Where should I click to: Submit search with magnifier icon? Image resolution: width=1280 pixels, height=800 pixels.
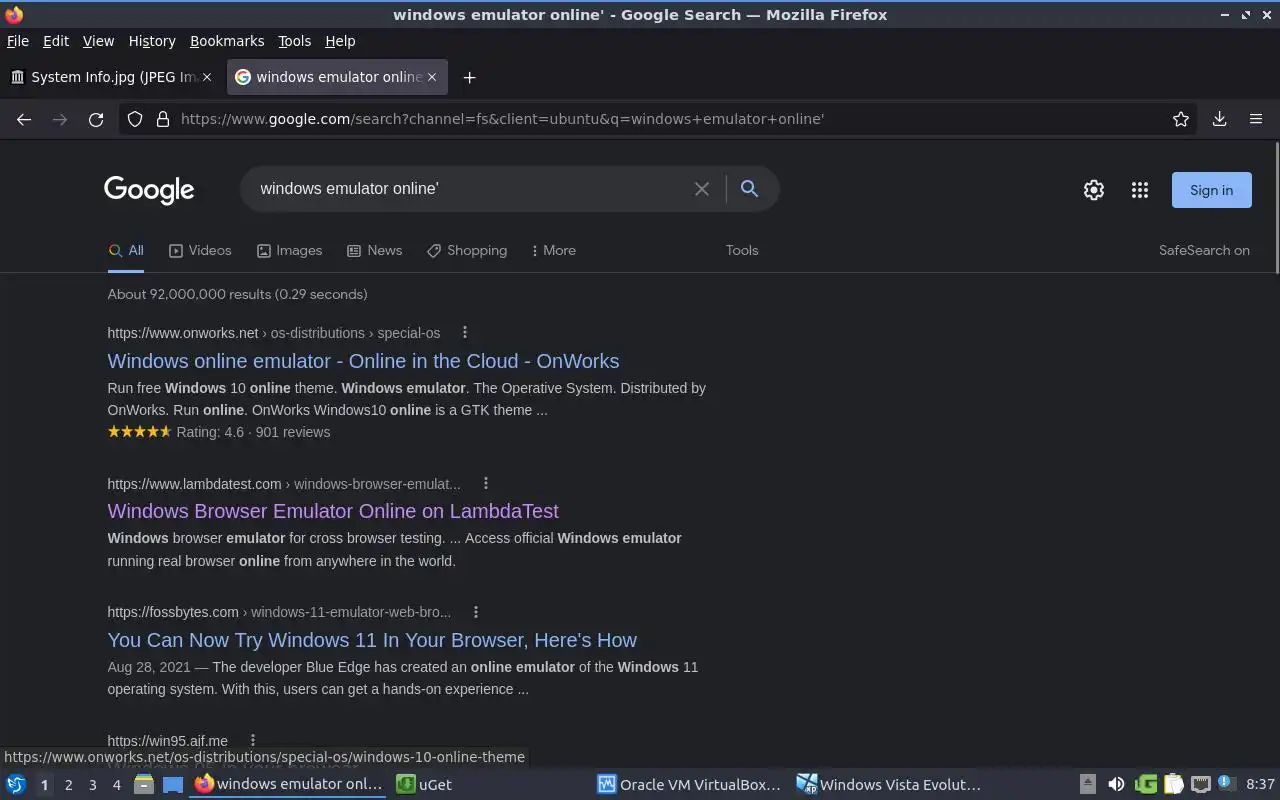[x=749, y=188]
